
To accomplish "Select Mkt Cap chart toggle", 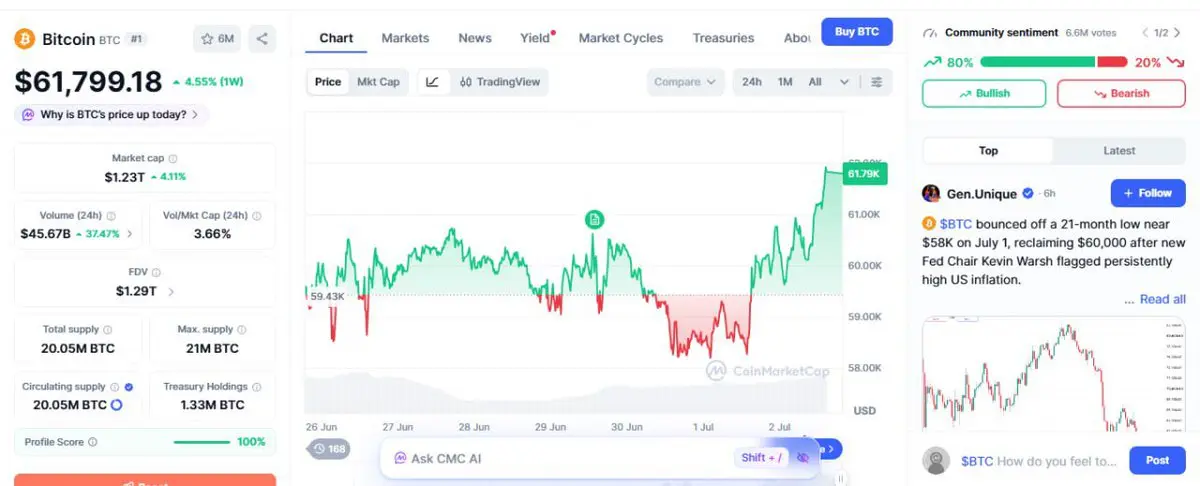I will pyautogui.click(x=378, y=82).
